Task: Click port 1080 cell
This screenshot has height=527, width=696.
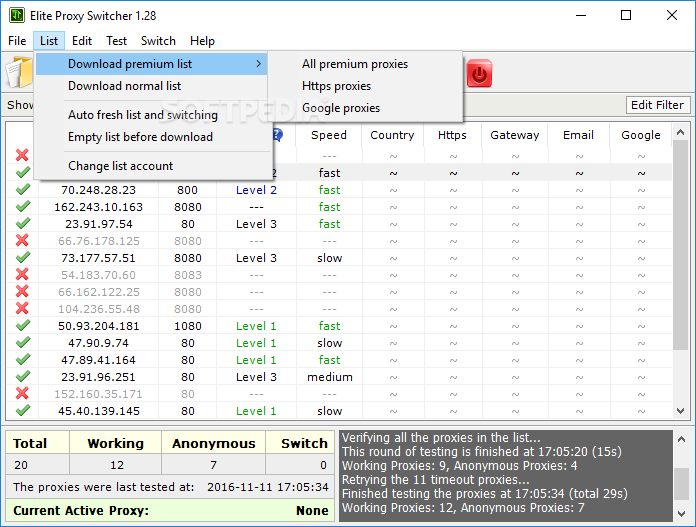Action: pyautogui.click(x=188, y=326)
